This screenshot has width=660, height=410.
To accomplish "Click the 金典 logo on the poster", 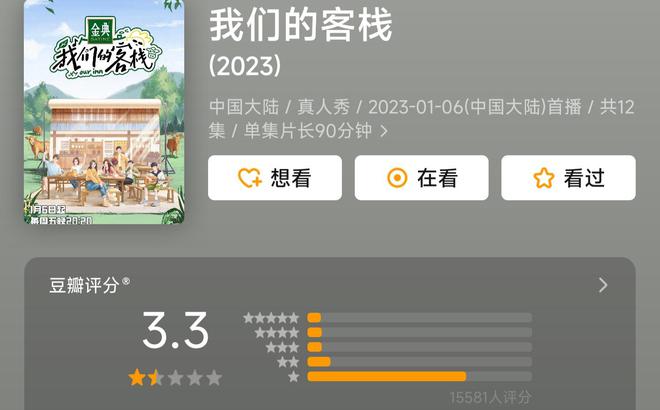I will point(99,30).
